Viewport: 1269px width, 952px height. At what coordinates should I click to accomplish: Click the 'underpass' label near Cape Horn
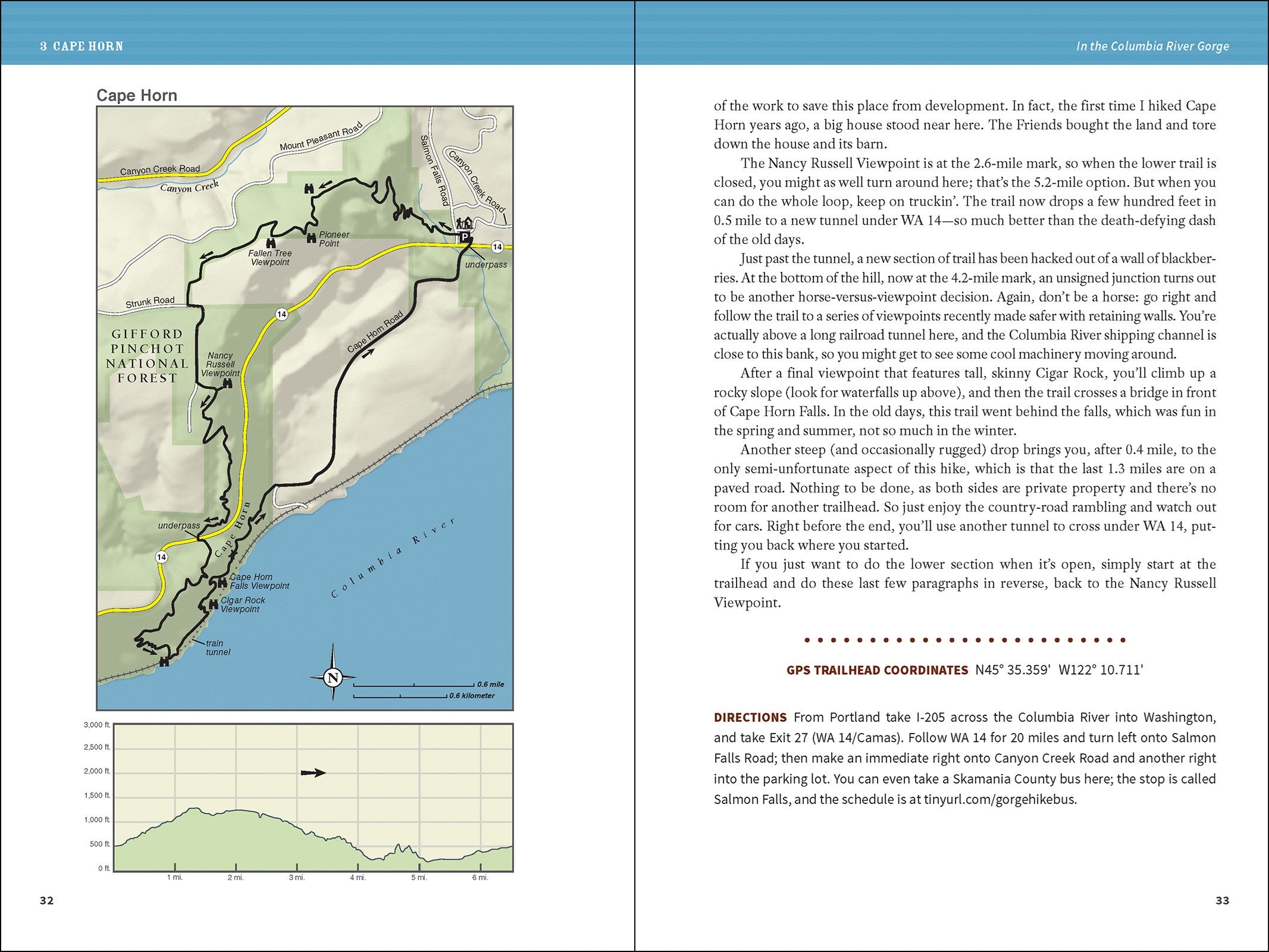tap(179, 525)
